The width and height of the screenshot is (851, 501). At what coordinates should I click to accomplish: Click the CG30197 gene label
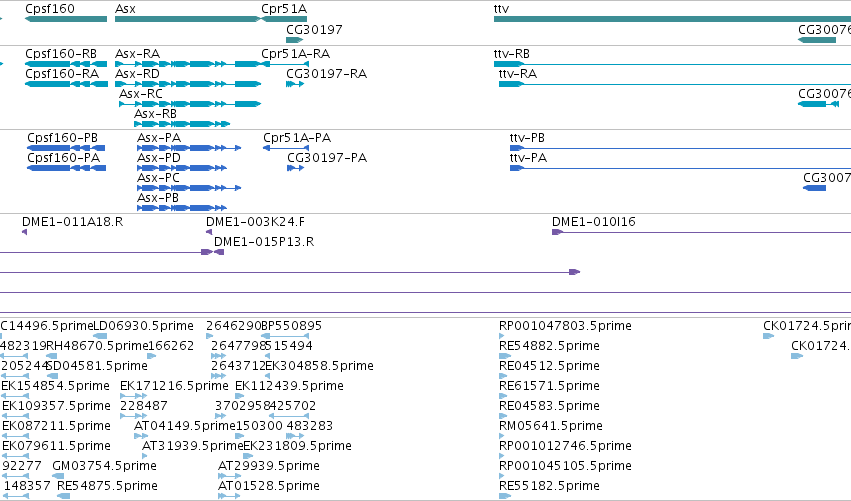pos(314,29)
